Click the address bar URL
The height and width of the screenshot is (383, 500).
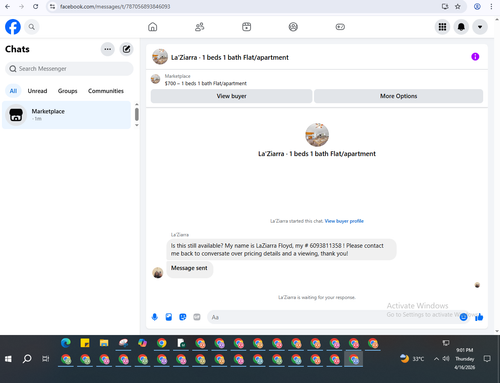point(115,7)
